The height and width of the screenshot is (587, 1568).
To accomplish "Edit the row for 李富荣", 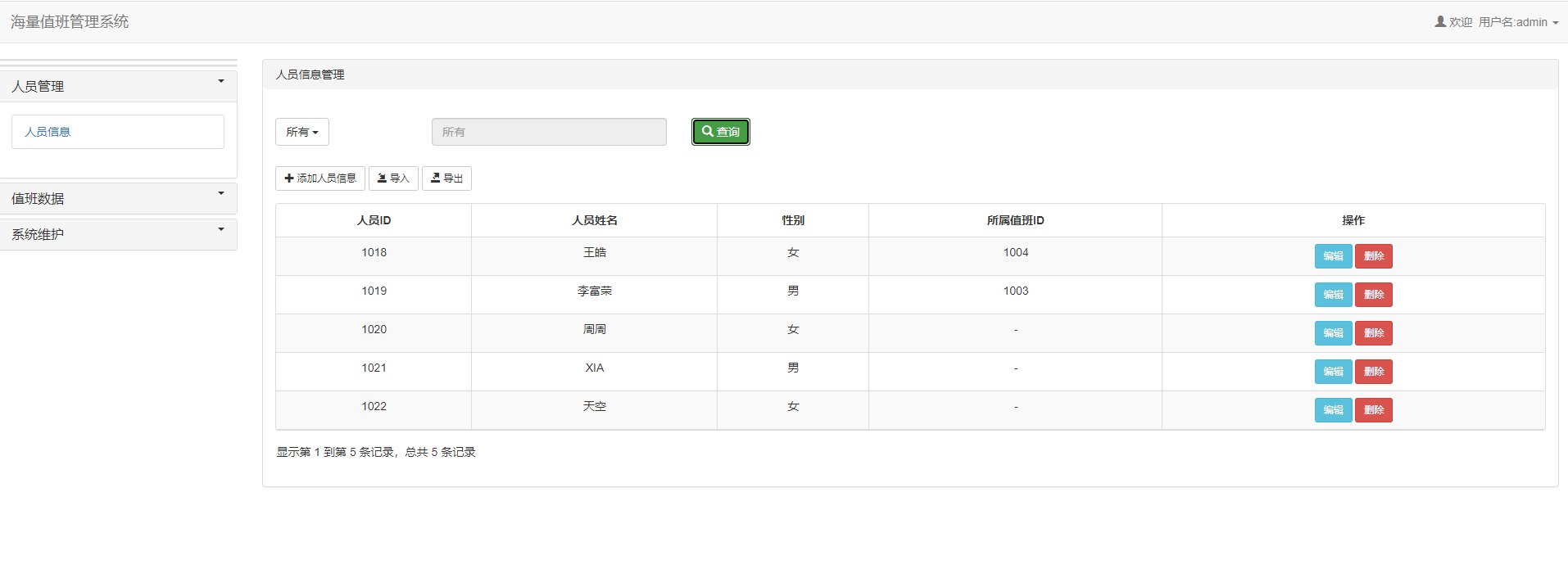I will [x=1334, y=295].
